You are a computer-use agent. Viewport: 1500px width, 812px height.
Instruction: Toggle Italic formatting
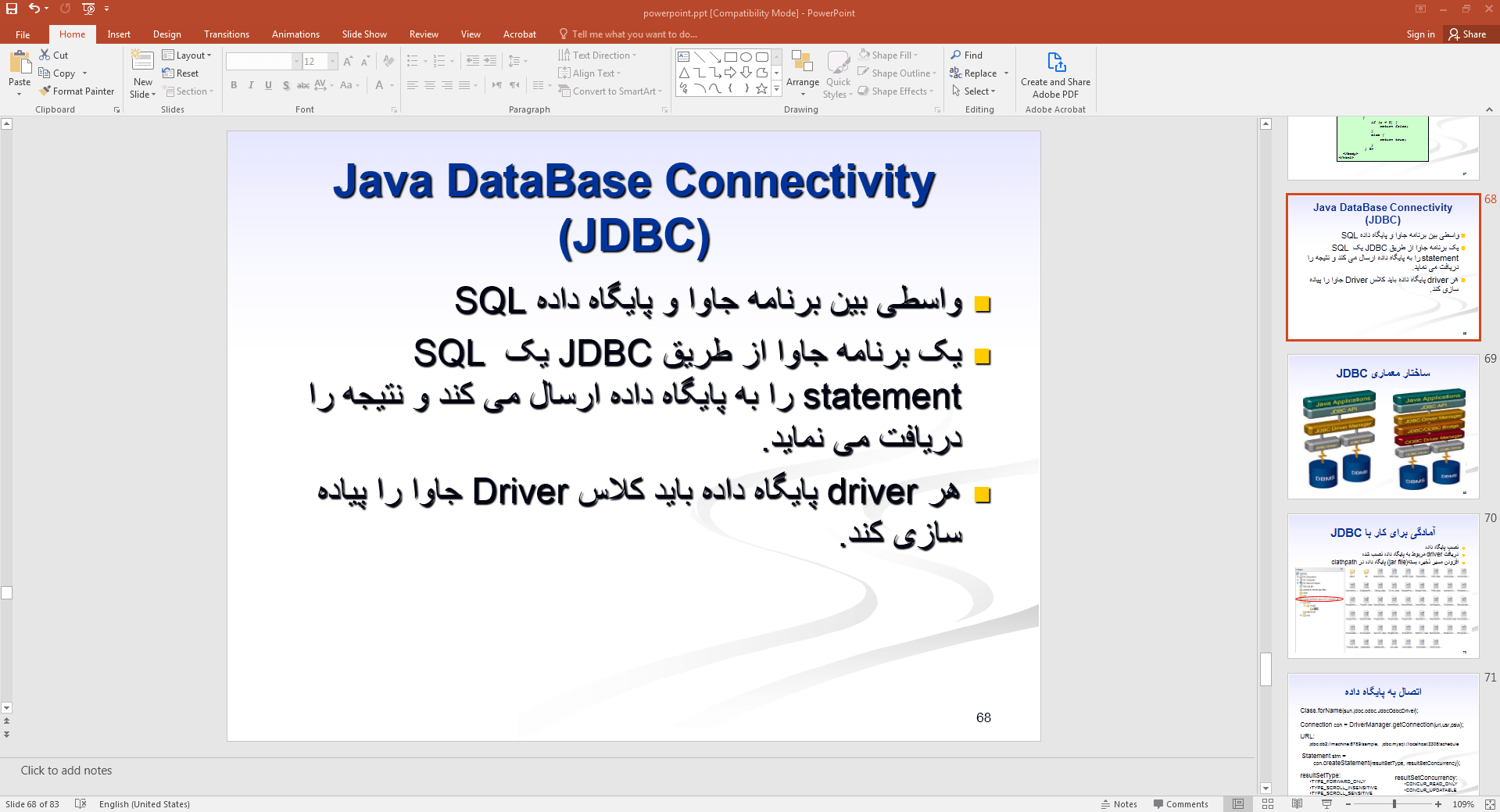pos(251,85)
